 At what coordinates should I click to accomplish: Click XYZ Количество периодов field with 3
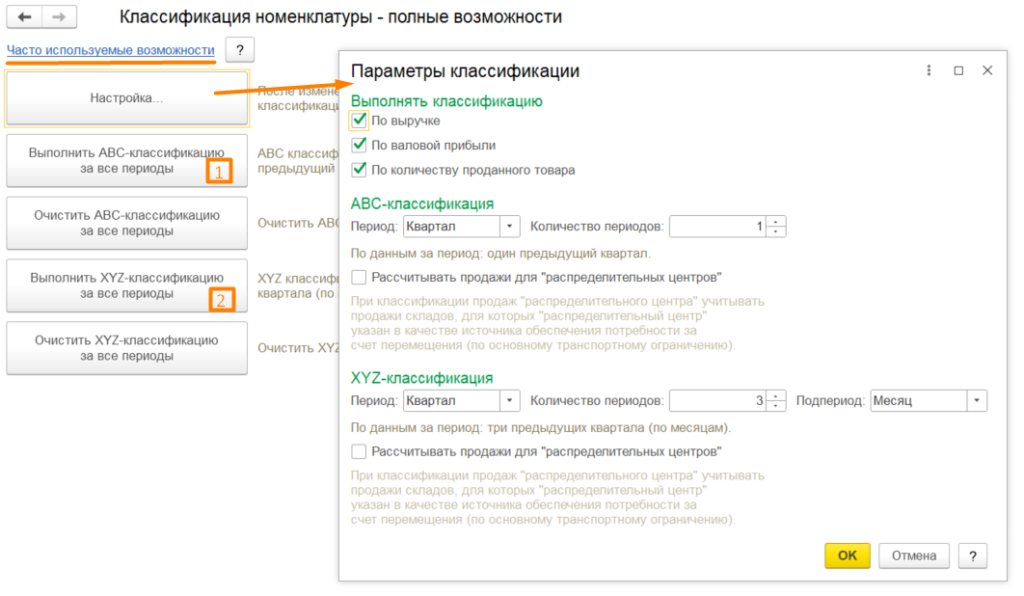(718, 401)
